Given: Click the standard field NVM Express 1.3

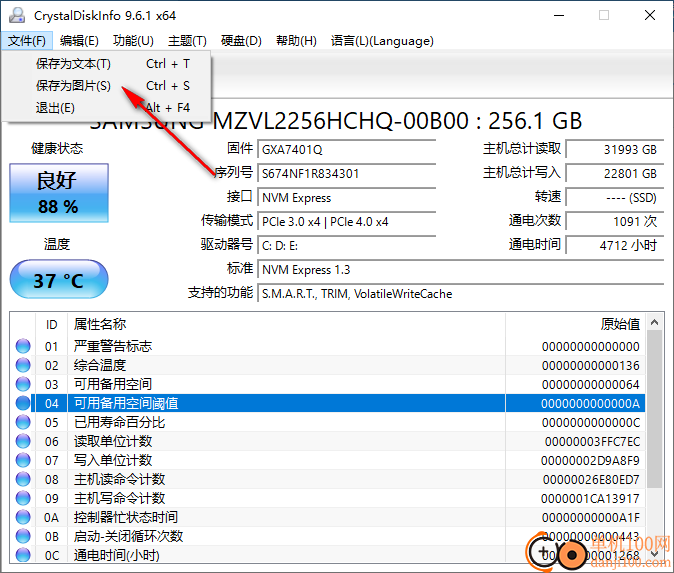Looking at the screenshot, I should [x=461, y=270].
